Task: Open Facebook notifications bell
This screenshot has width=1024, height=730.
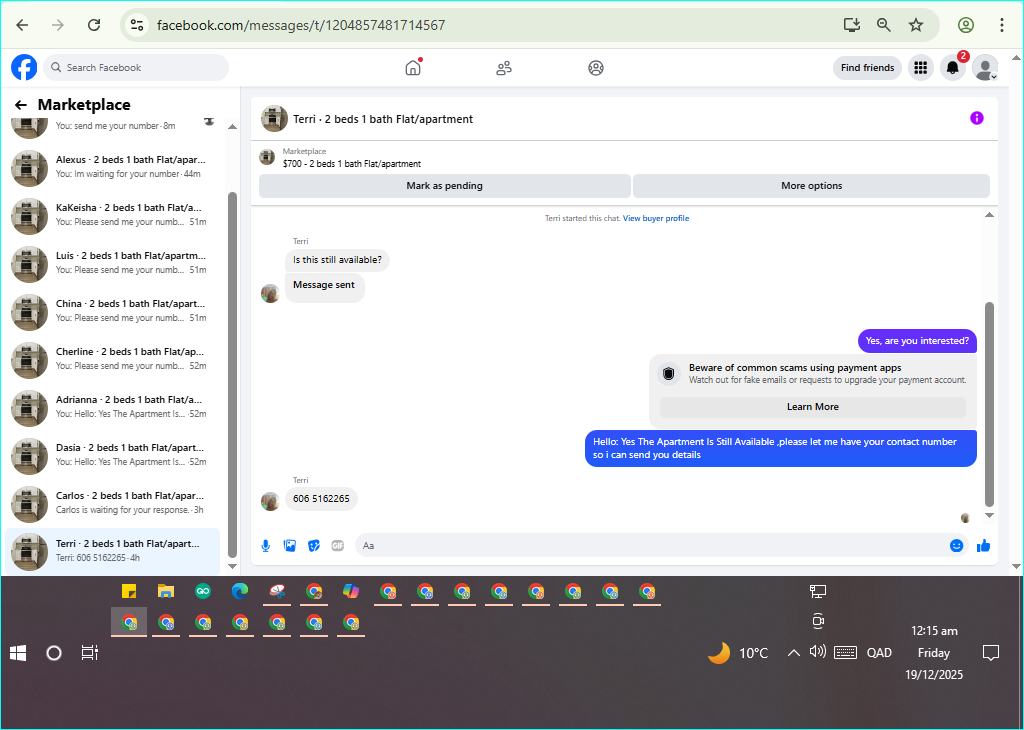Action: click(953, 67)
